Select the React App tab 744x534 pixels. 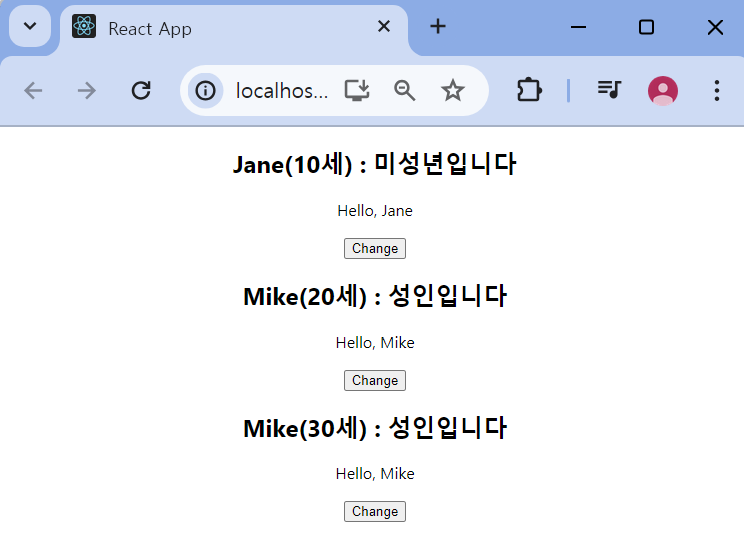point(233,28)
